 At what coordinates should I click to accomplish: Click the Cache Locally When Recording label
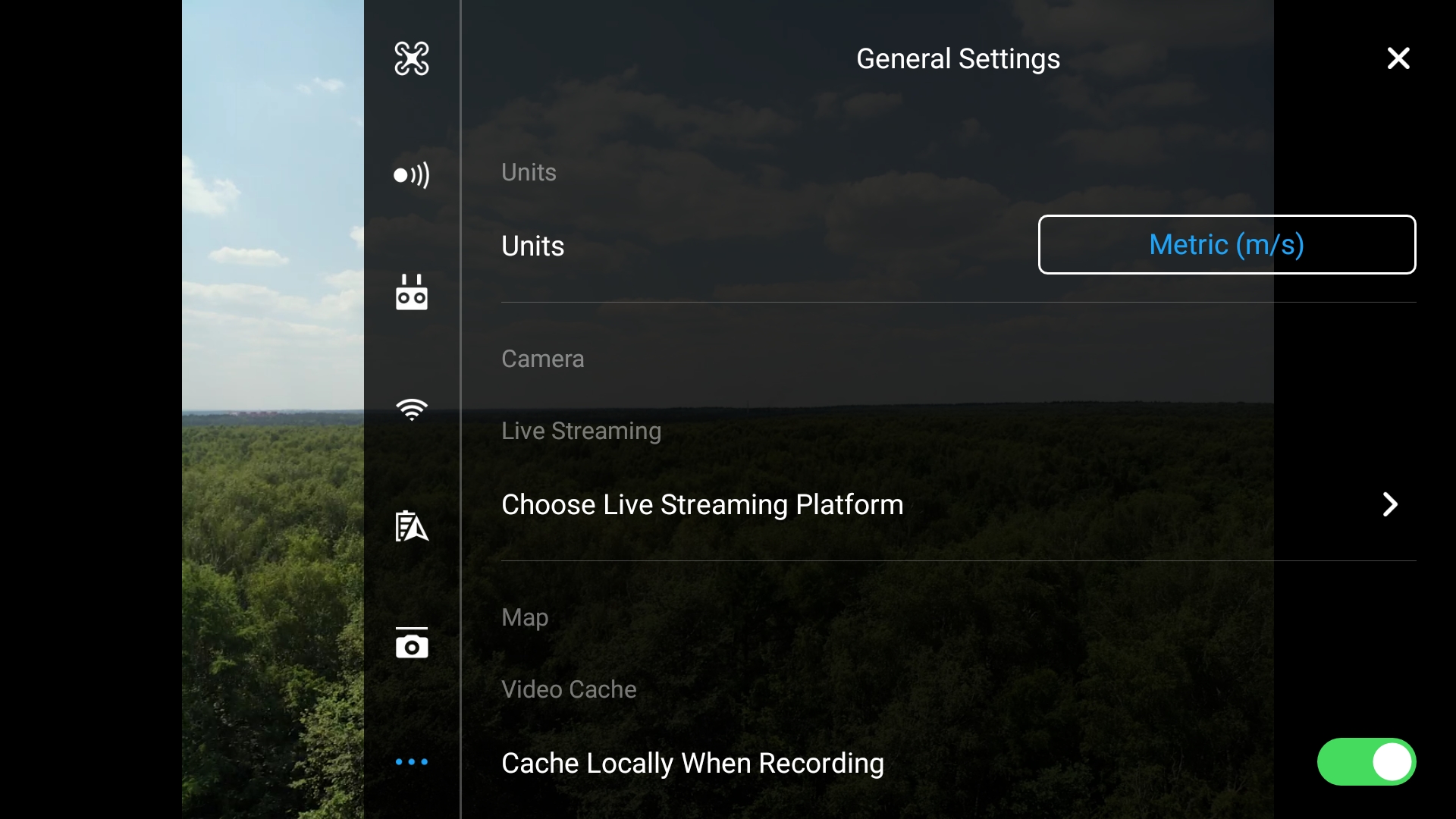(x=692, y=763)
